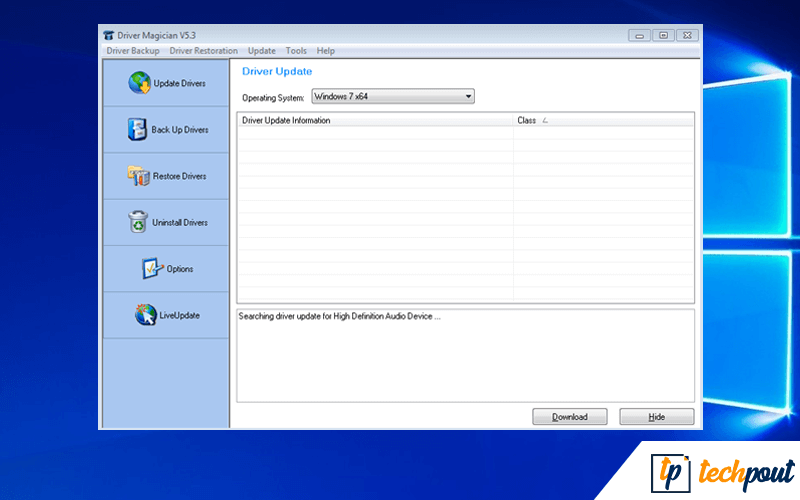Open the Driver Restoration menu

pyautogui.click(x=204, y=51)
